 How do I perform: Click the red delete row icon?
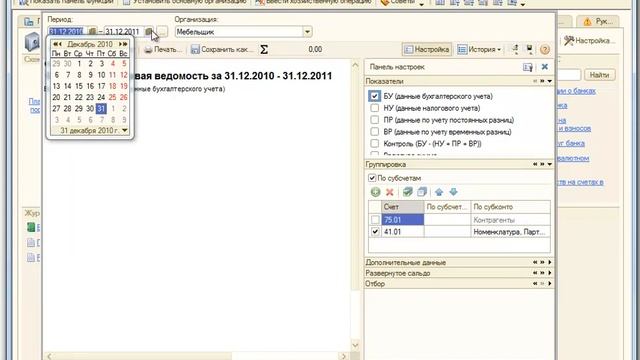[x=390, y=192]
